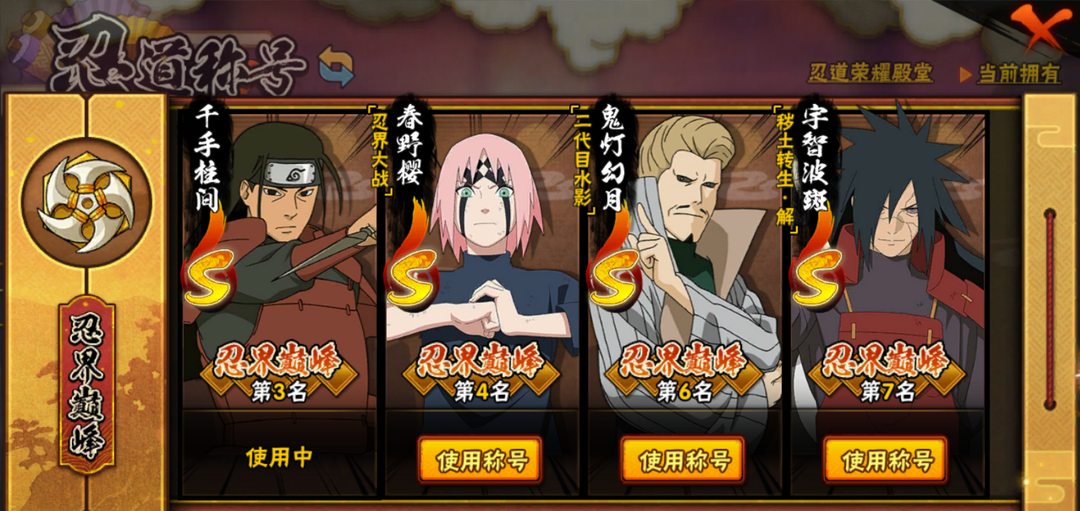
Task: Click the shuriken emblem icon
Action: [x=85, y=202]
